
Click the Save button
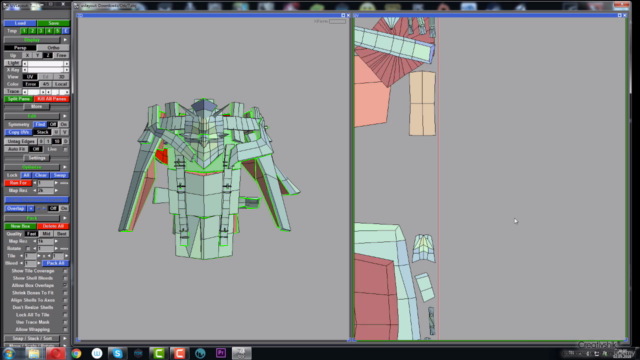pos(53,23)
